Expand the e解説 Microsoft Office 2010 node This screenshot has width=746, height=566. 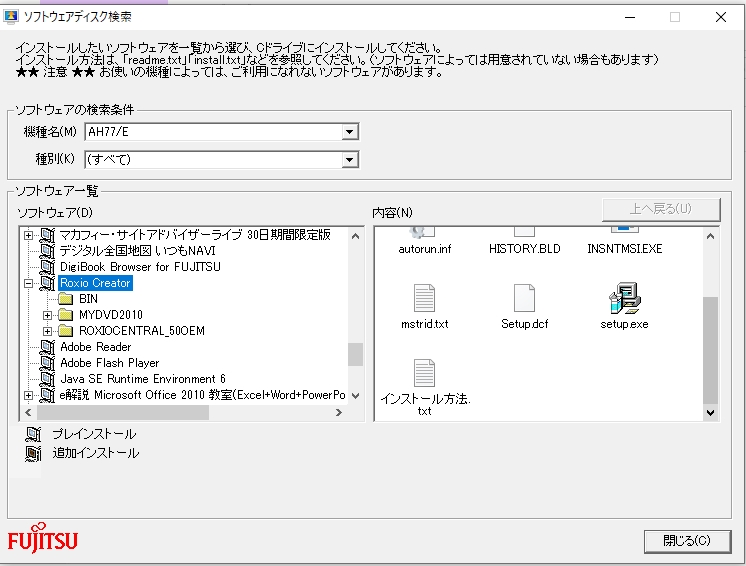[x=29, y=395]
